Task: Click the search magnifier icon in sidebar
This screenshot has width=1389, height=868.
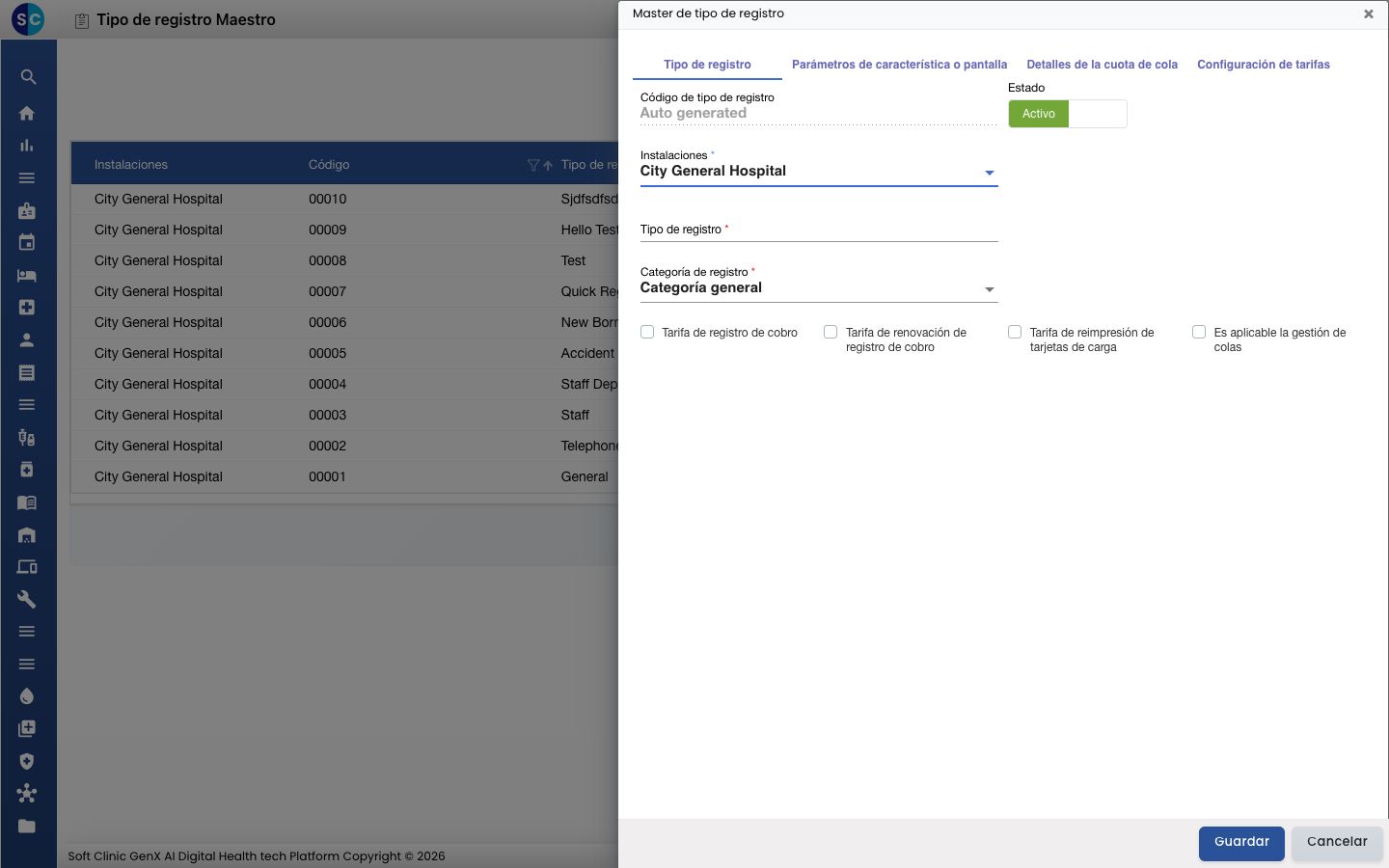Action: tap(28, 77)
